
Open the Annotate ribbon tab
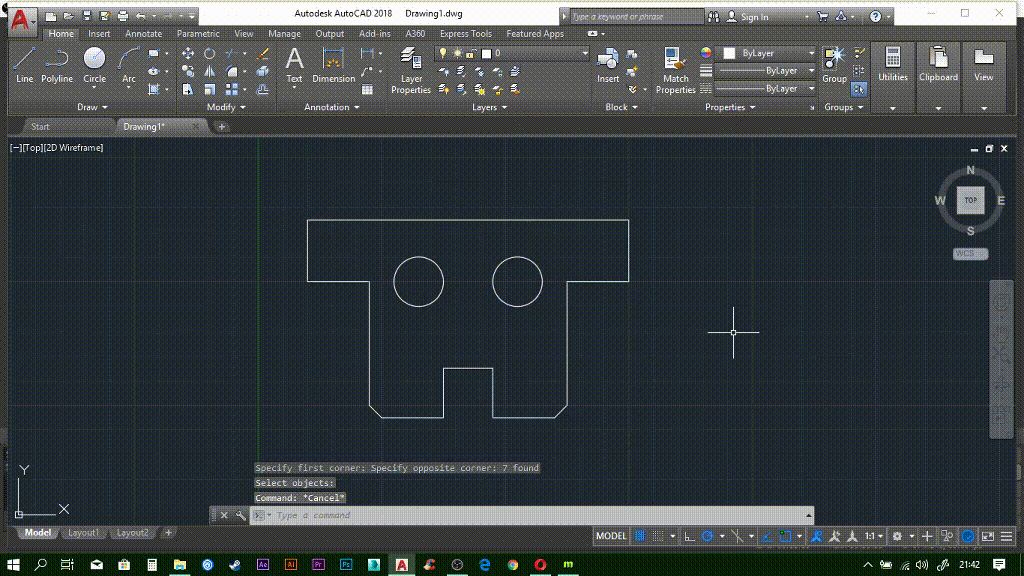click(143, 33)
